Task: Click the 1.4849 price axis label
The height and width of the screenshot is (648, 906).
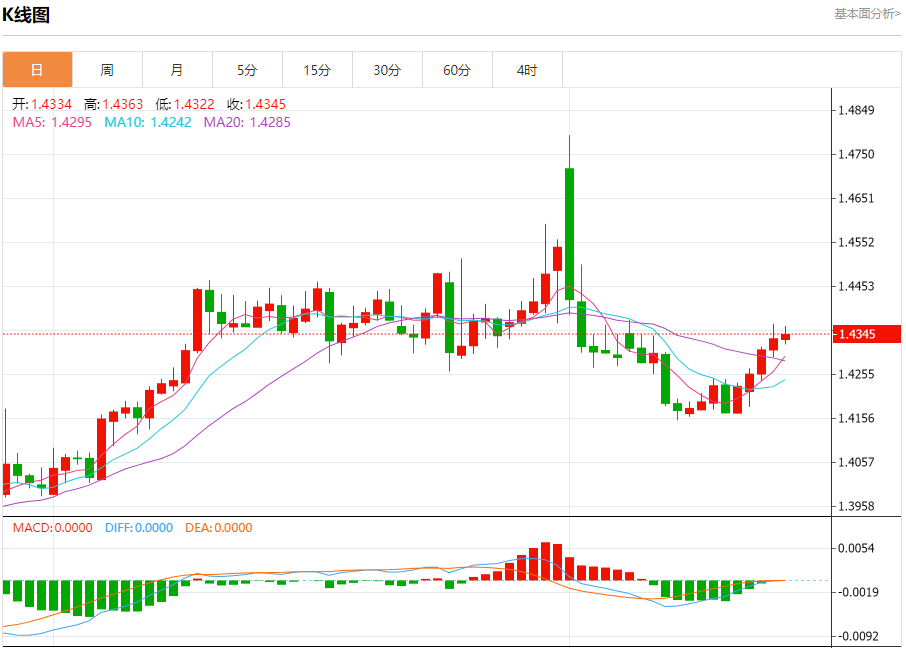Action: 856,110
